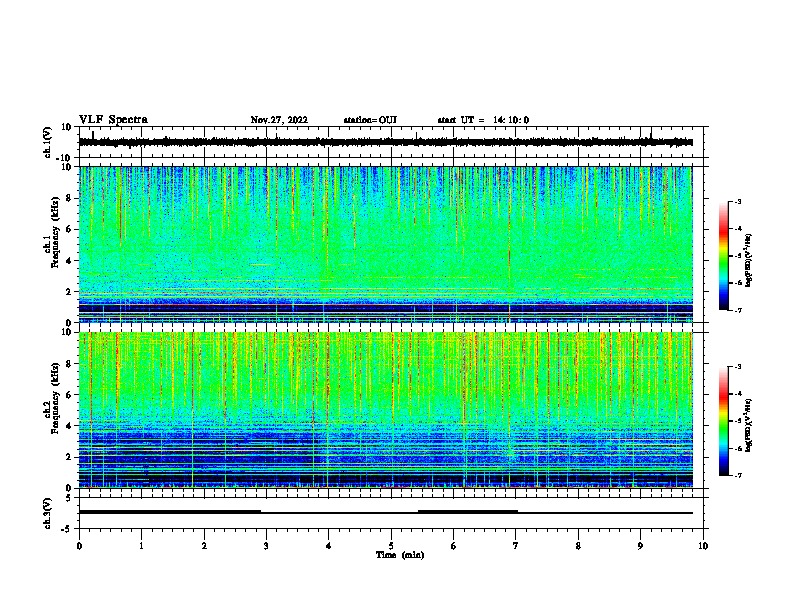Image resolution: width=792 pixels, height=612 pixels.
Task: Click the "-3" label on ch.1 color bar
Action: (737, 202)
